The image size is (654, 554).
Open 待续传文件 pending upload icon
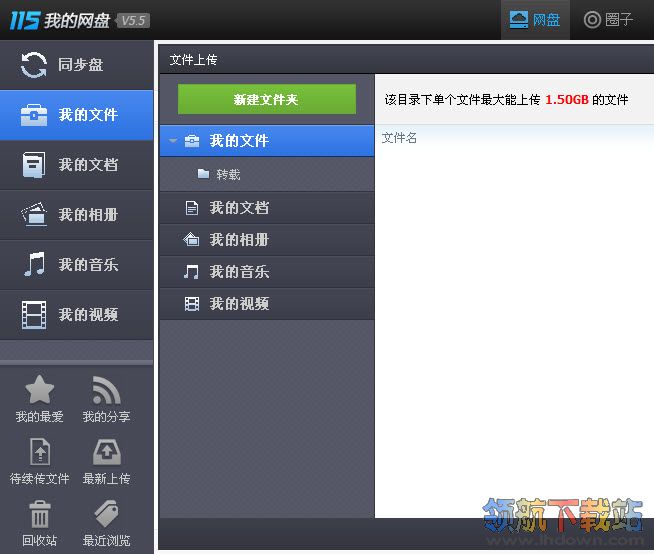(40, 451)
